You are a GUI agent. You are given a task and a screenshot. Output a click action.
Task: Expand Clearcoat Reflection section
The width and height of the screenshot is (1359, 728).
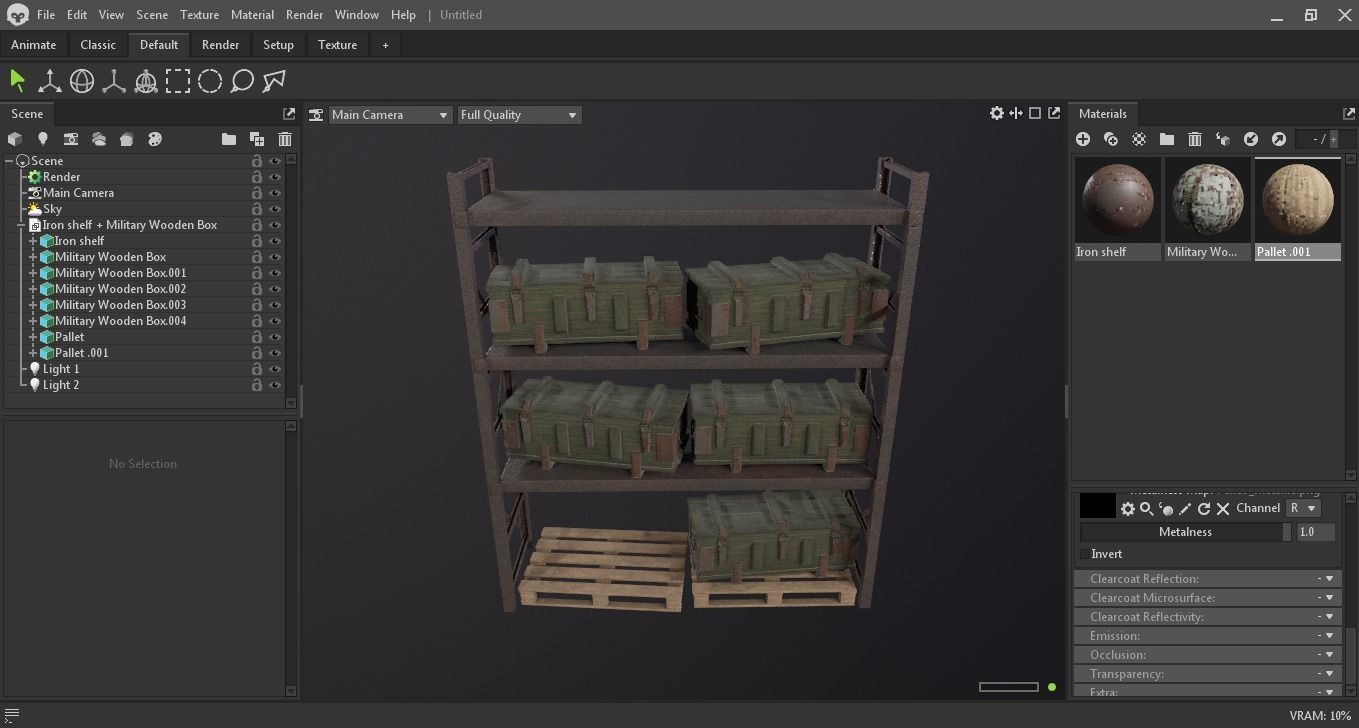point(1208,579)
